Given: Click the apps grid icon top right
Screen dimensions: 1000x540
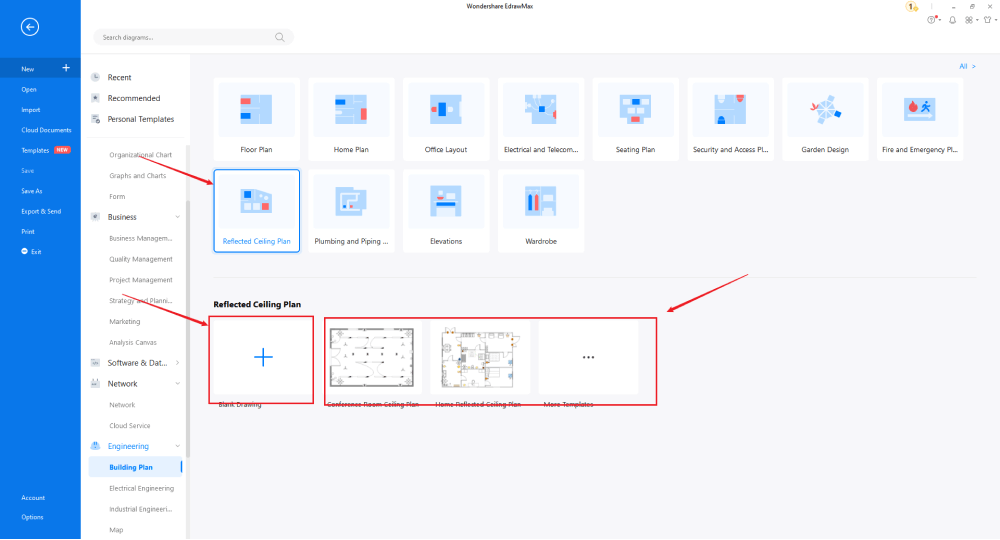Looking at the screenshot, I should coord(969,20).
